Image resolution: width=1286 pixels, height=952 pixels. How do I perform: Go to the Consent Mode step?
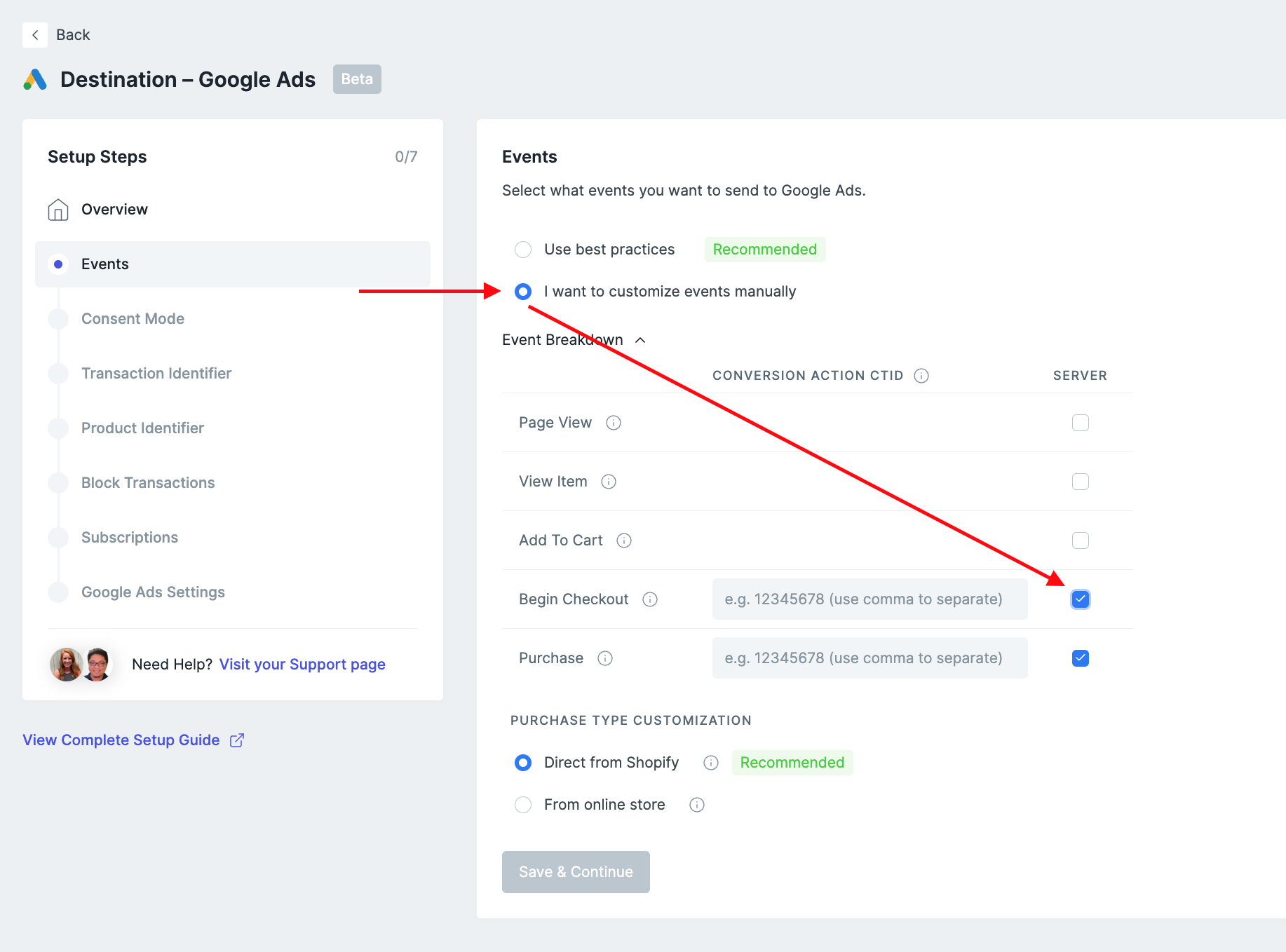pyautogui.click(x=133, y=319)
